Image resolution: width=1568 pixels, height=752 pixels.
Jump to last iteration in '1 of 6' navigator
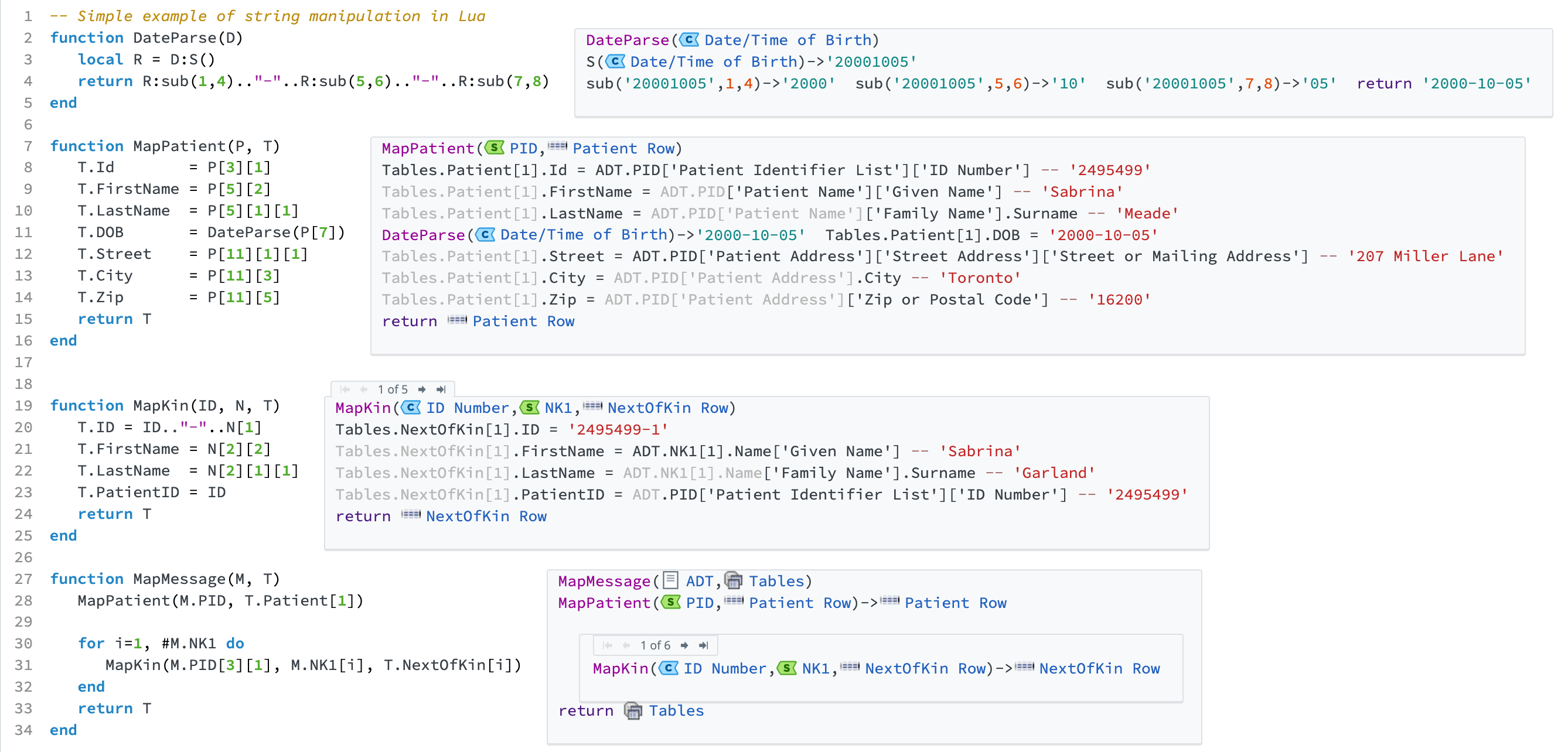point(704,645)
